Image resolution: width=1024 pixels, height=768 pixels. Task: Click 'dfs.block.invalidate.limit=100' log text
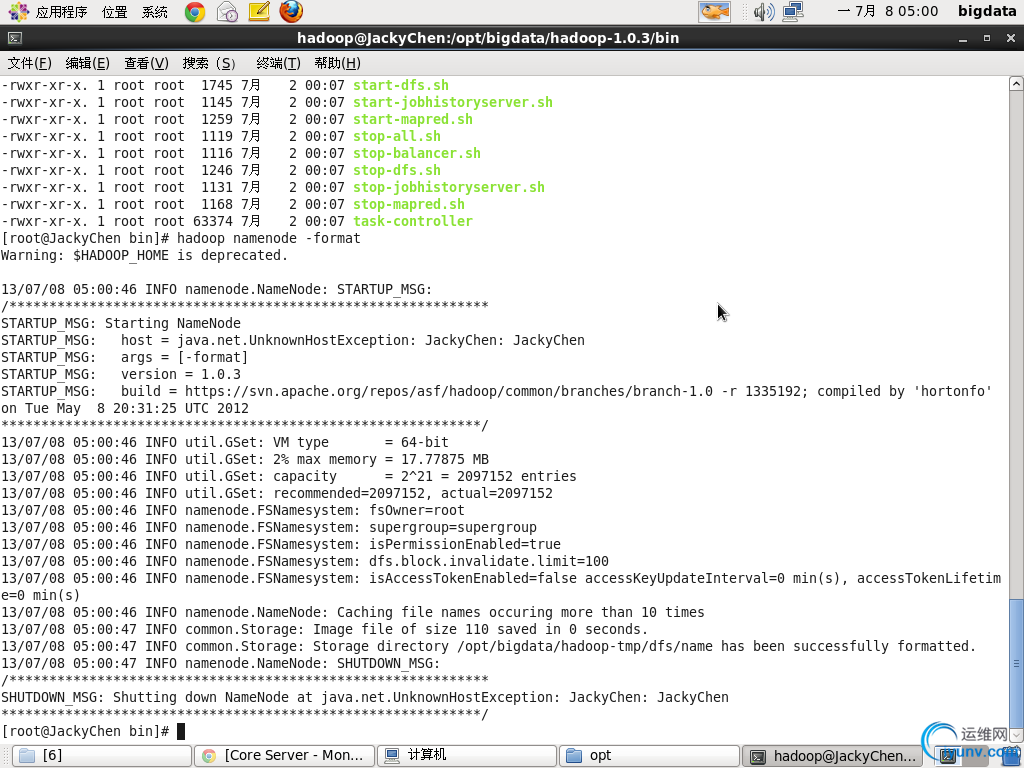[488, 561]
